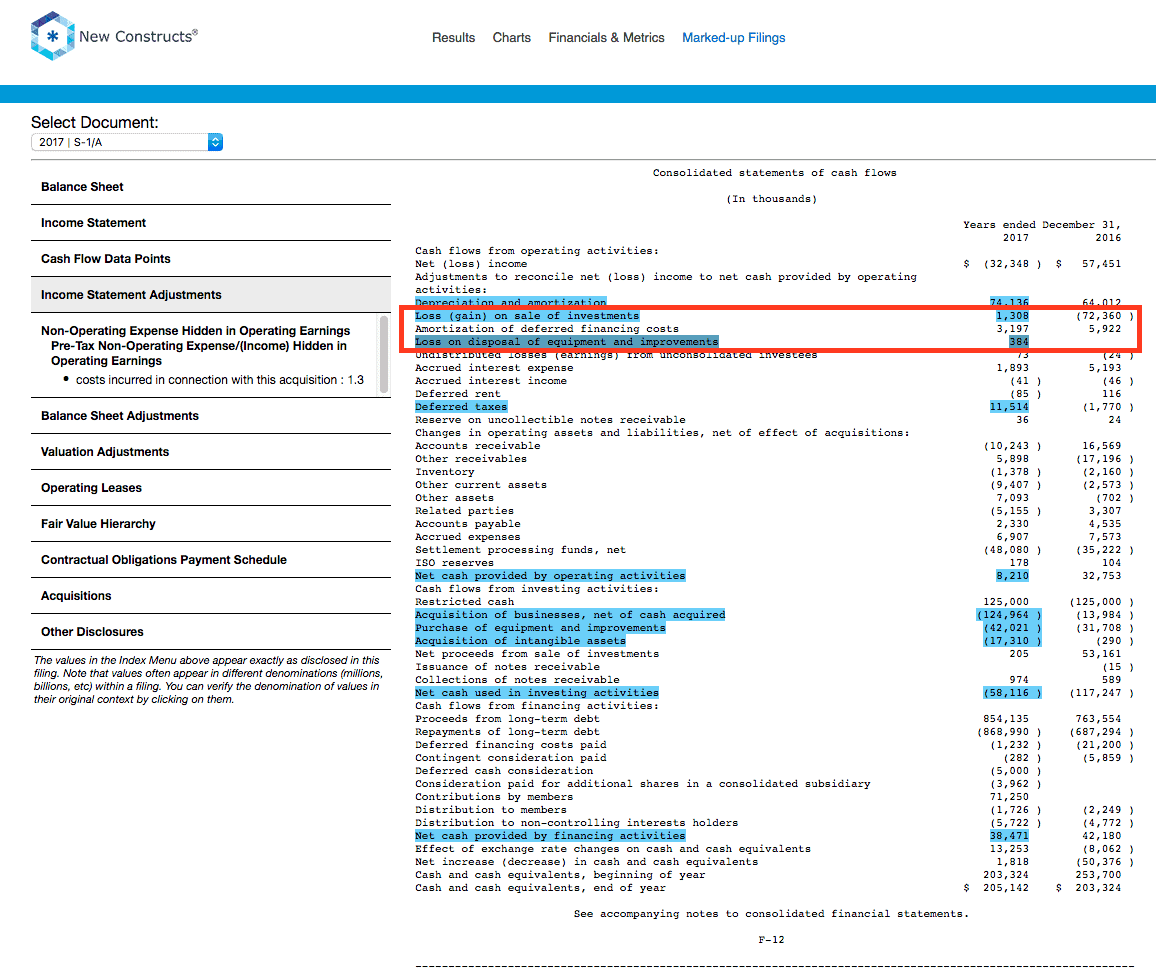
Task: Expand the Balance Sheet section
Action: (211, 187)
